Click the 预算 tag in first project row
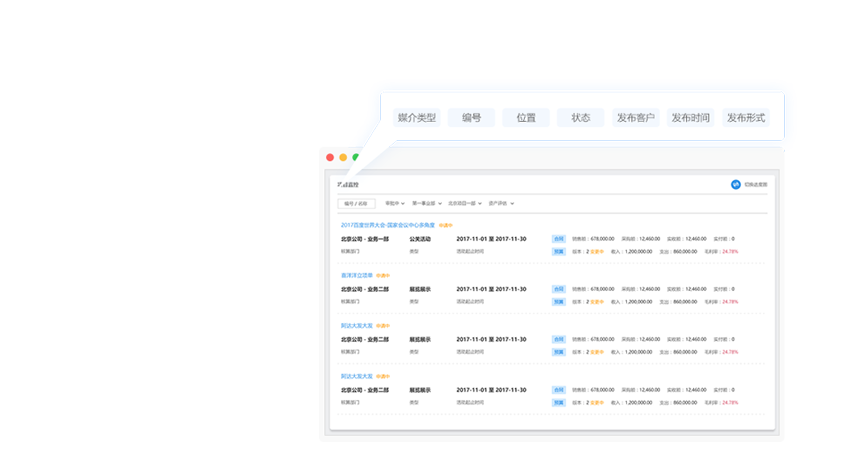Image resolution: width=850 pixels, height=462 pixels. [558, 251]
